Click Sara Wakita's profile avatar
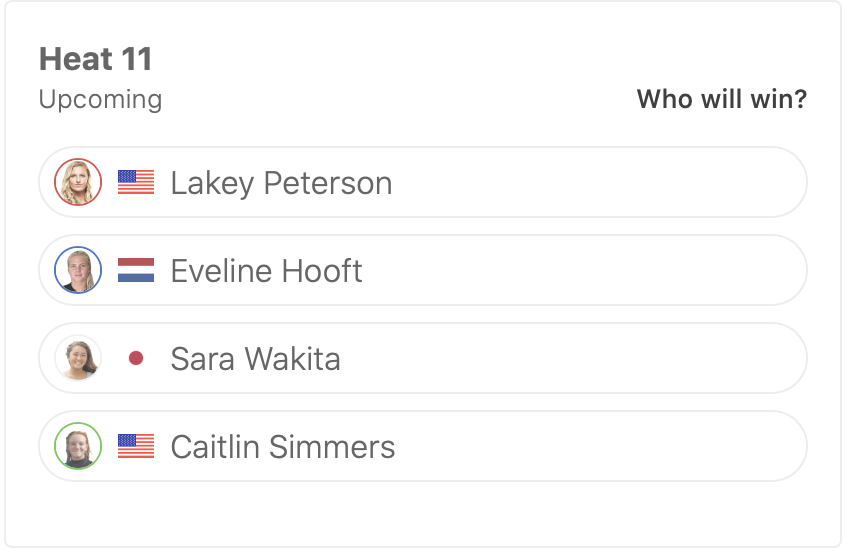 [78, 358]
